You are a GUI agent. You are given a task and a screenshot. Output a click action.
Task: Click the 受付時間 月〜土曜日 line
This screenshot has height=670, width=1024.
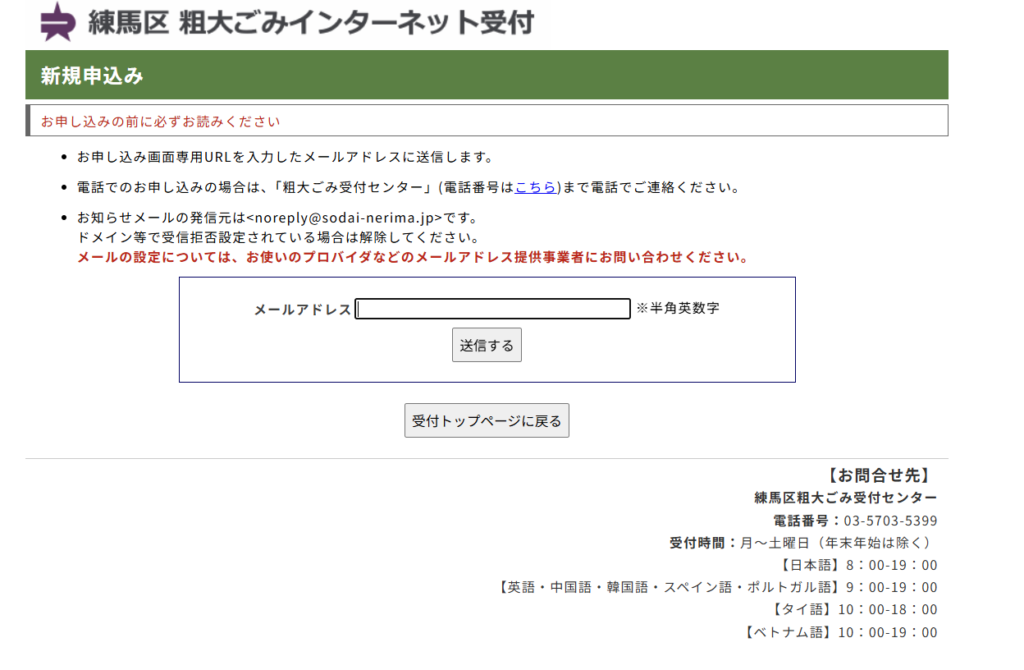click(803, 543)
